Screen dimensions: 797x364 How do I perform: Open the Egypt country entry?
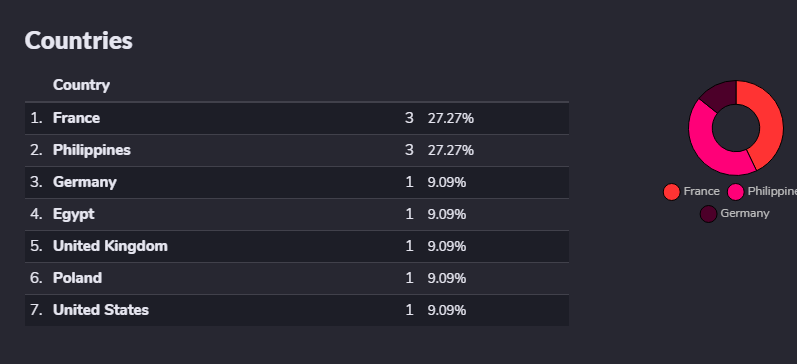(74, 215)
